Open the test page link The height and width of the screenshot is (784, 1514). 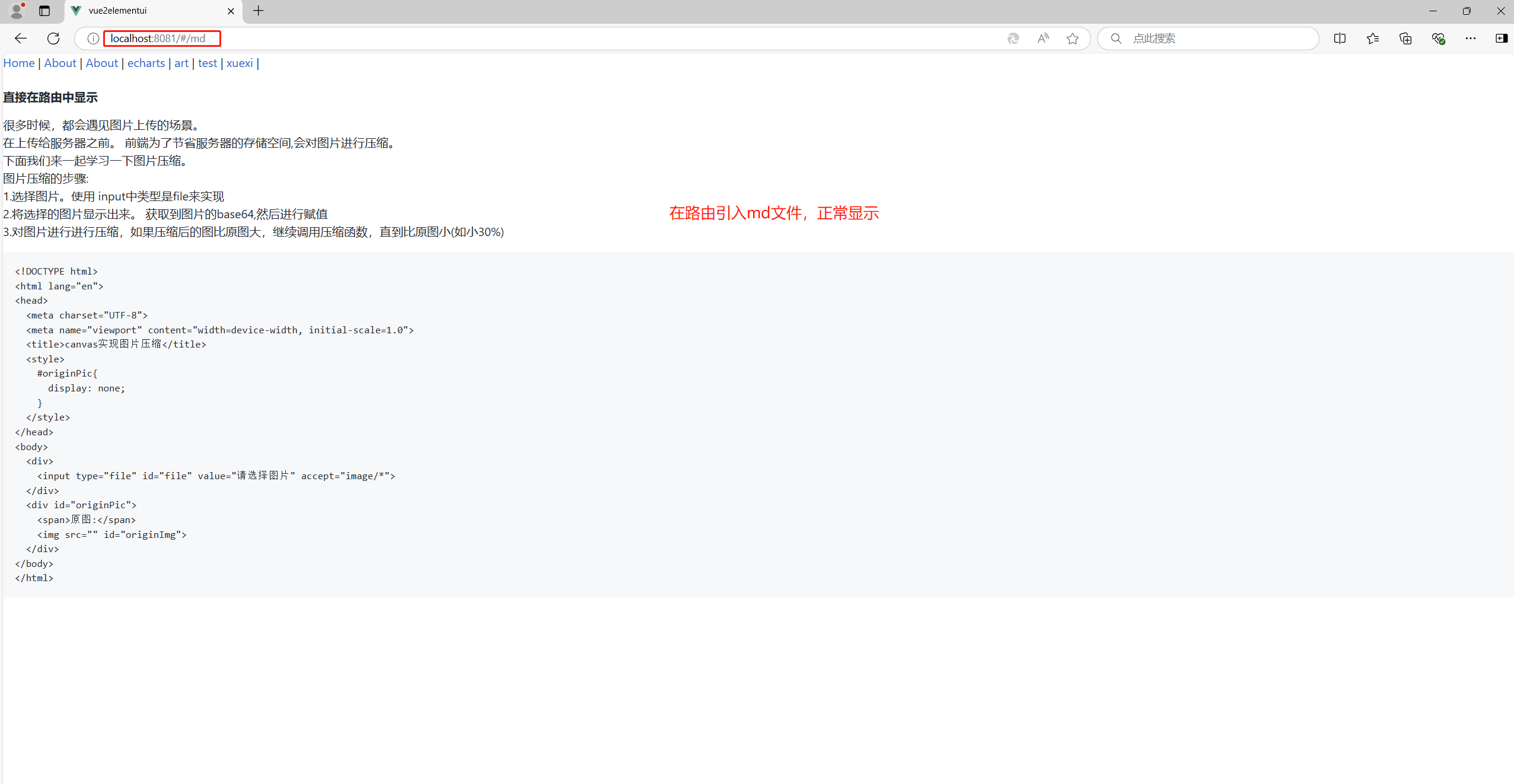pyautogui.click(x=207, y=63)
